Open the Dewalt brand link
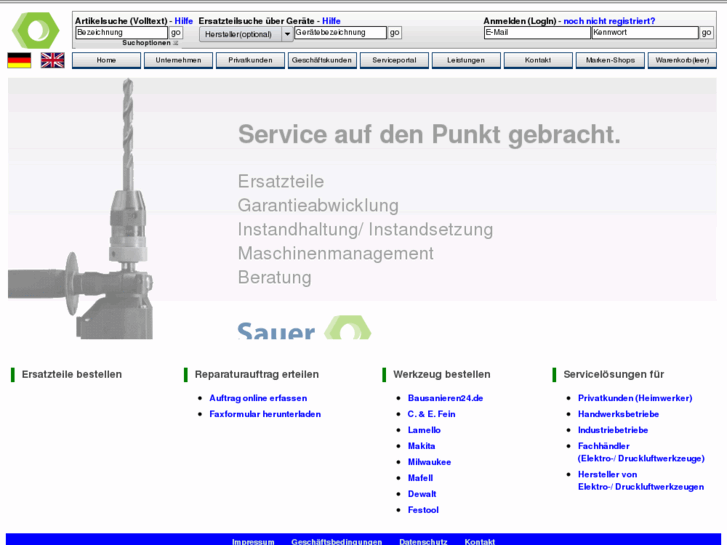Screen dimensions: 727x545 (422, 494)
